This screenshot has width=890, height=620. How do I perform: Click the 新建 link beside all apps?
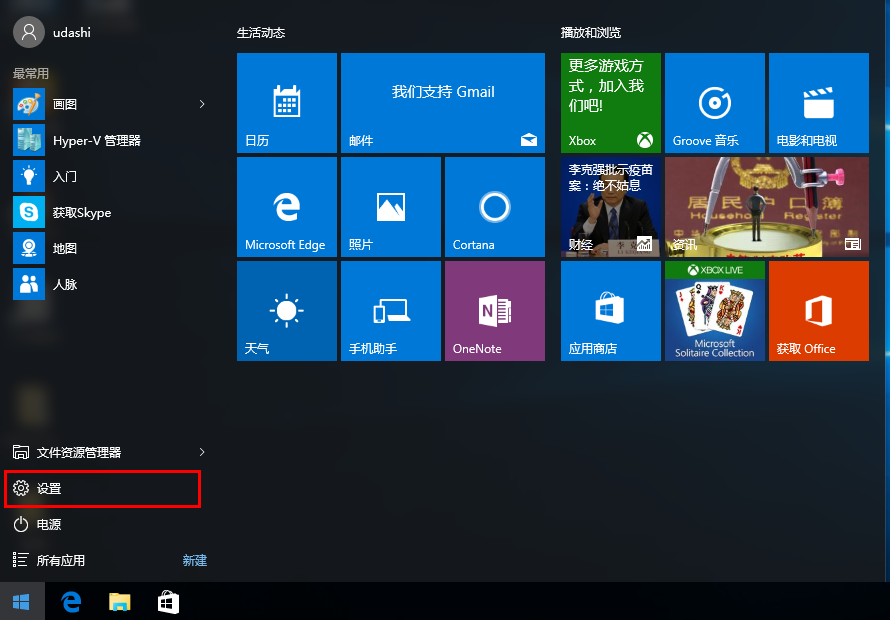click(x=195, y=560)
